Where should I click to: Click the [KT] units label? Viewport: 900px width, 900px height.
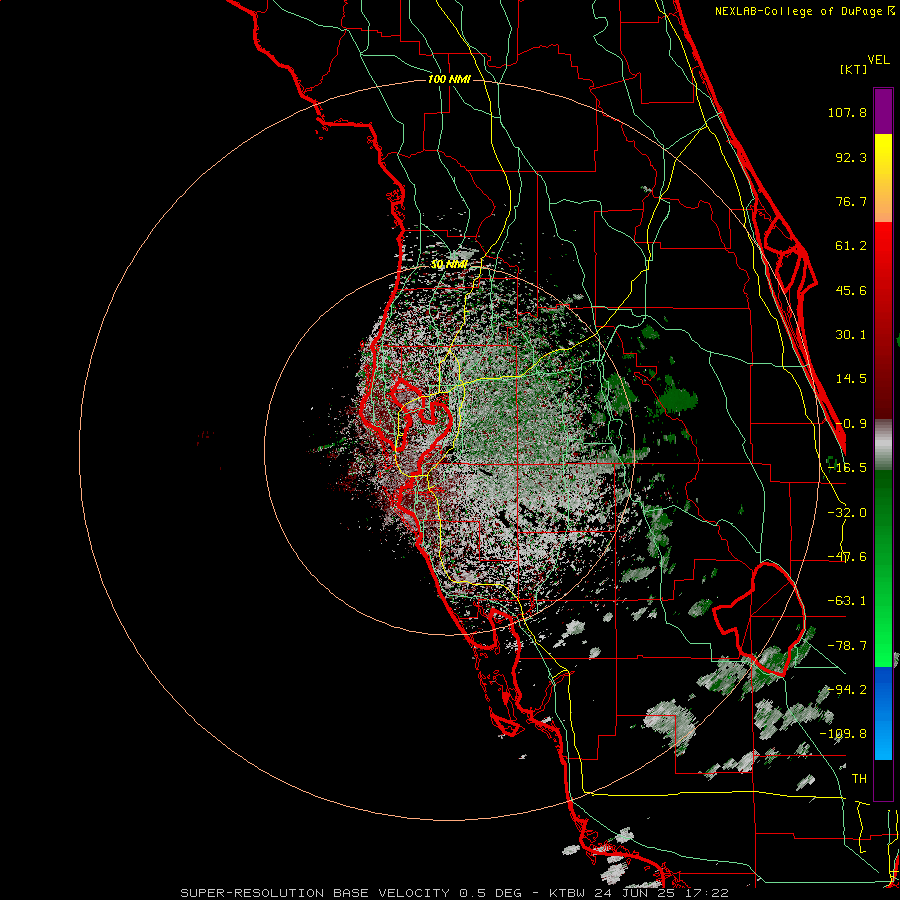coord(854,69)
